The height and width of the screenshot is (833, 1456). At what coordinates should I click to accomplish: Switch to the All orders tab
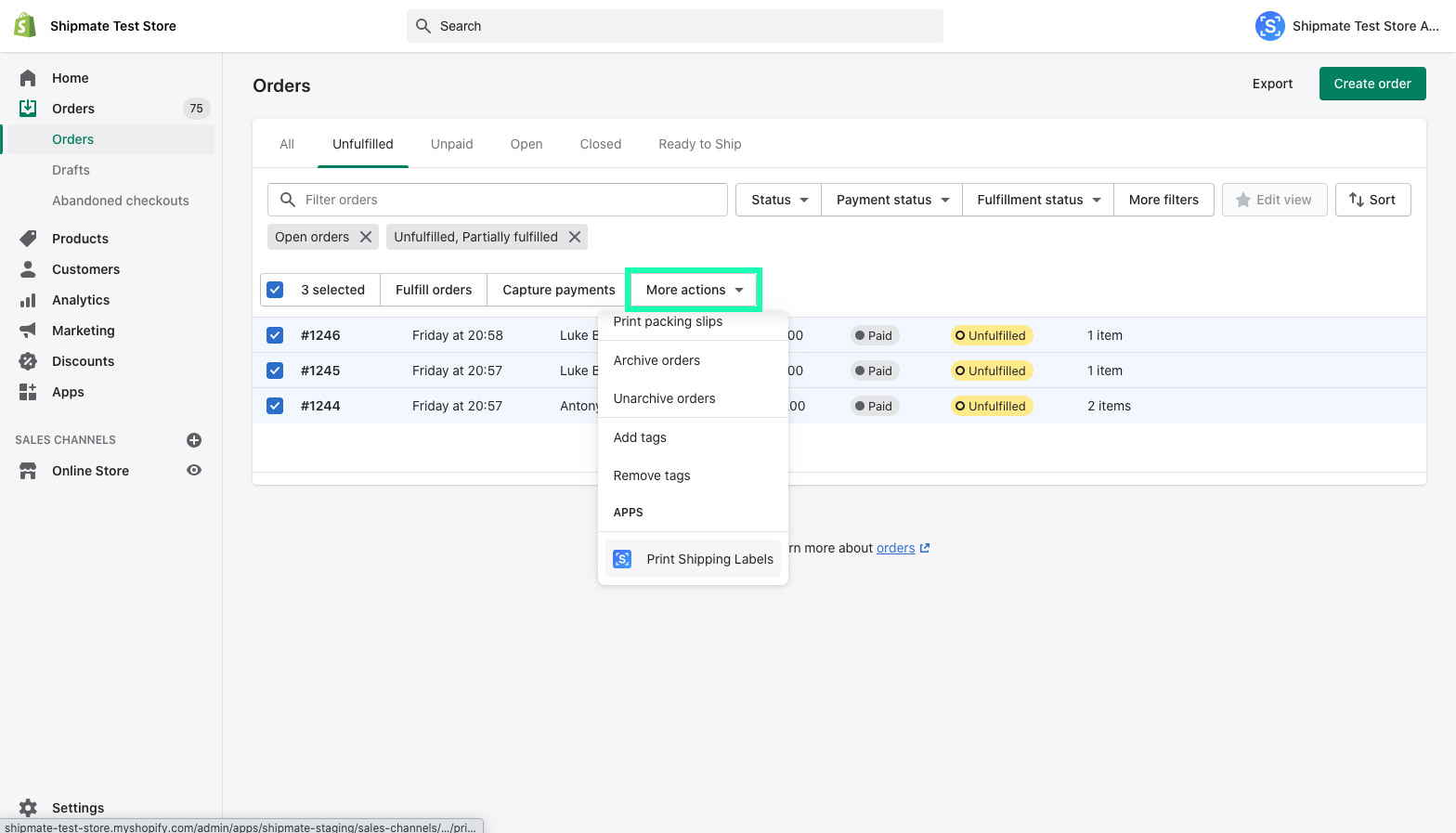coord(287,144)
